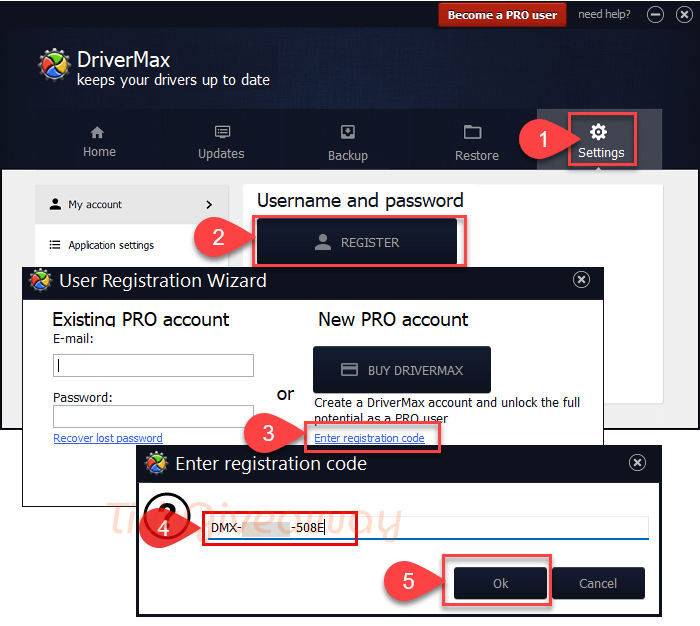Click the Username and password heading

(x=360, y=201)
